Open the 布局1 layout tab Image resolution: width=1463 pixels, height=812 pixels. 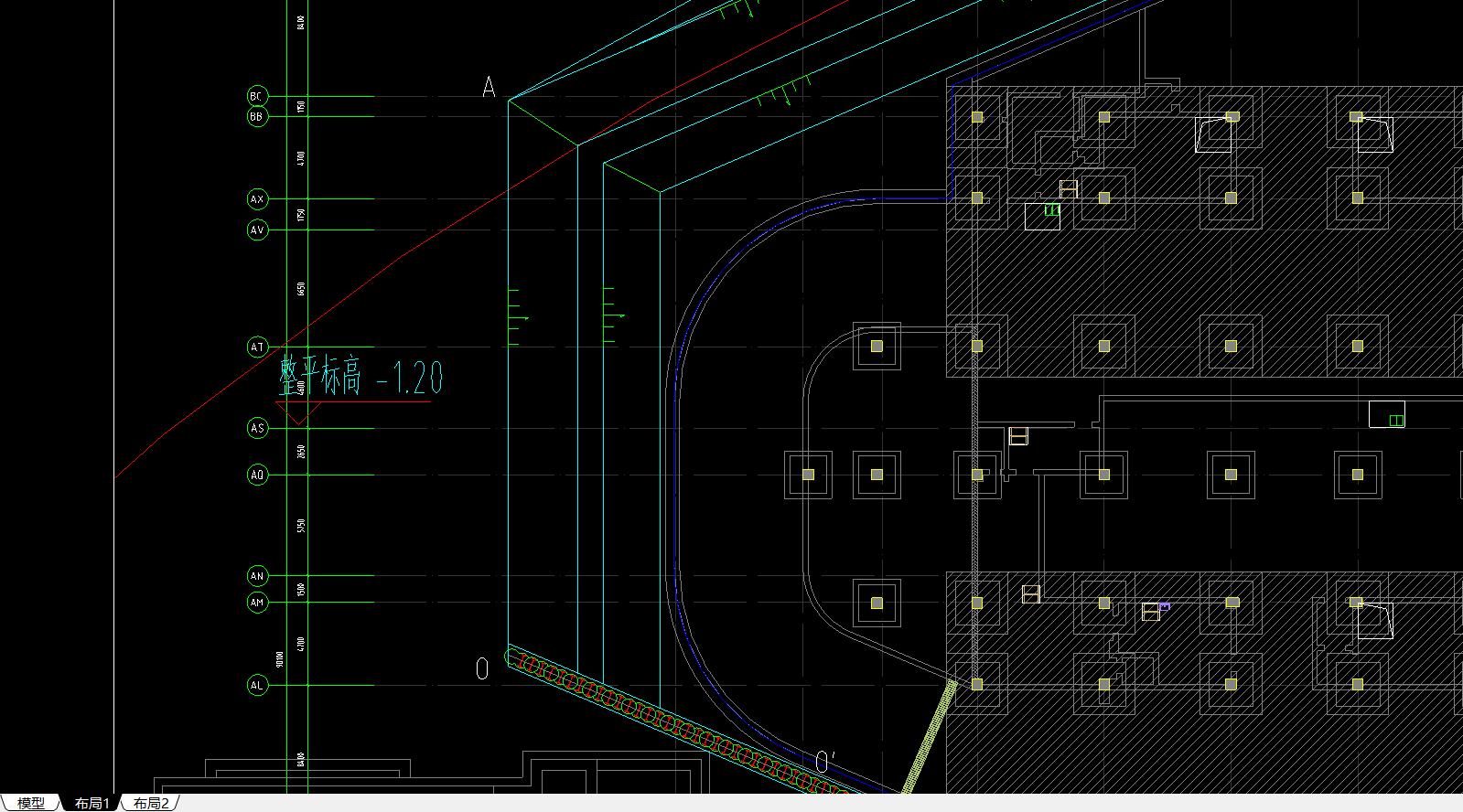91,803
